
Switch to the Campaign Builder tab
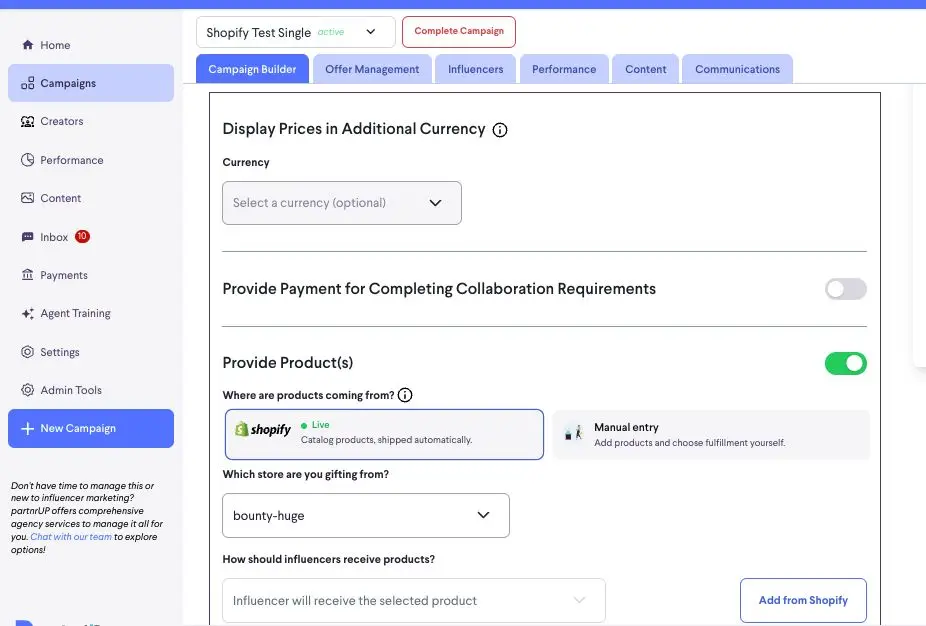pyautogui.click(x=252, y=69)
